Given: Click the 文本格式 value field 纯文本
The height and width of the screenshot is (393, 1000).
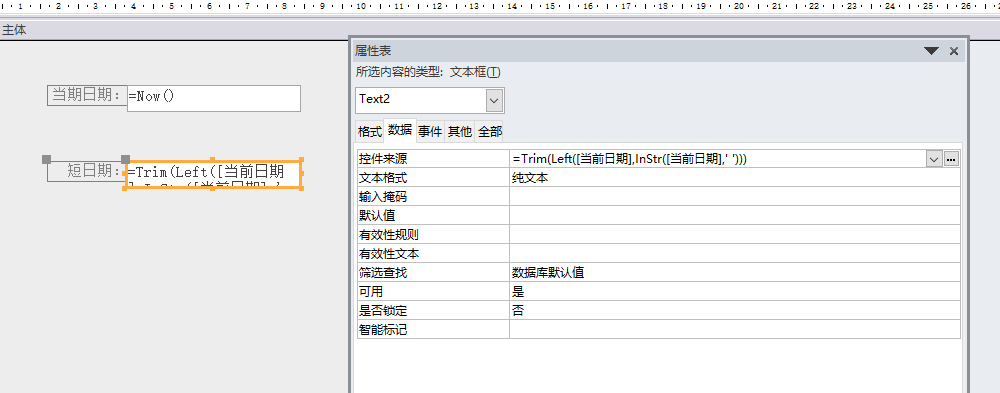Looking at the screenshot, I should point(735,178).
